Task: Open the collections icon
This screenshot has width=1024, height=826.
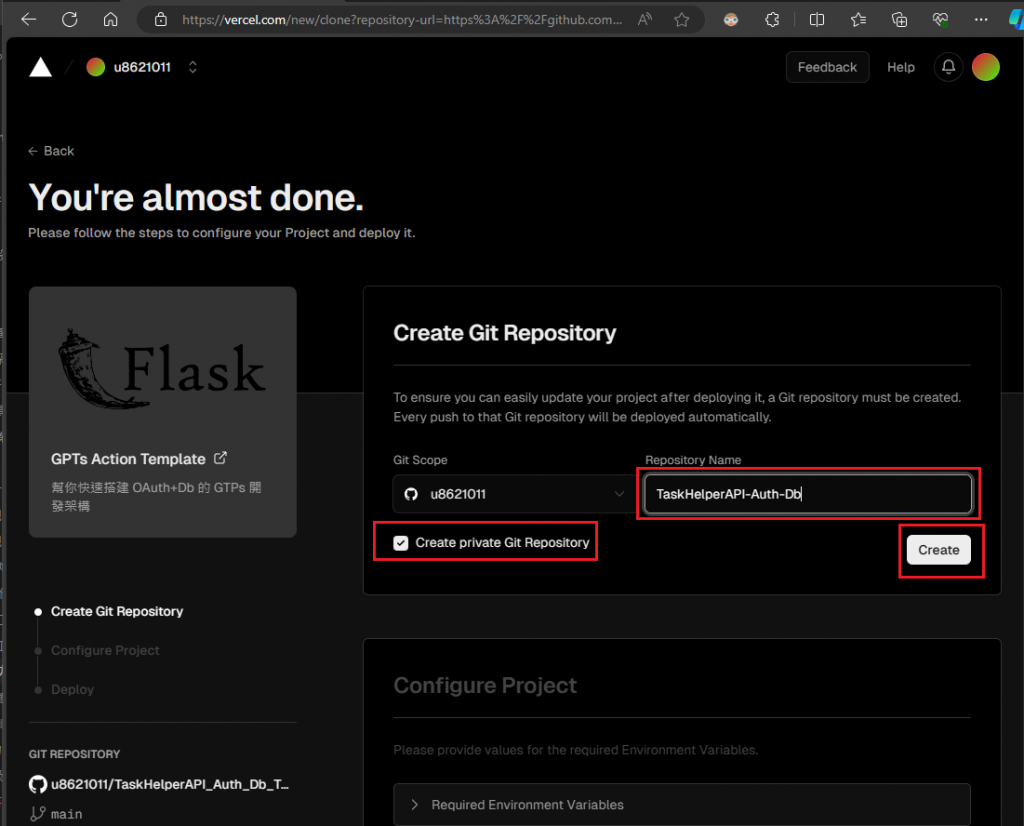Action: pyautogui.click(x=899, y=20)
